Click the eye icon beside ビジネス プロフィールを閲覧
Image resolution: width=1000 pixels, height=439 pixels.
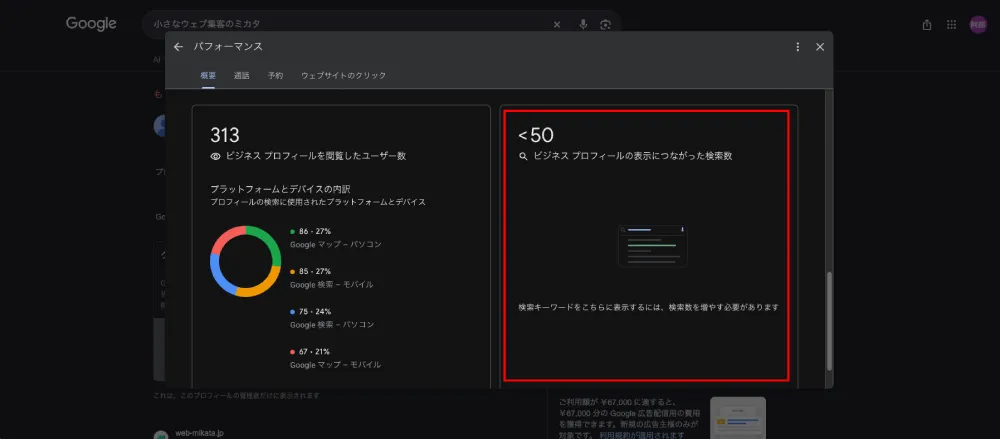[x=216, y=156]
